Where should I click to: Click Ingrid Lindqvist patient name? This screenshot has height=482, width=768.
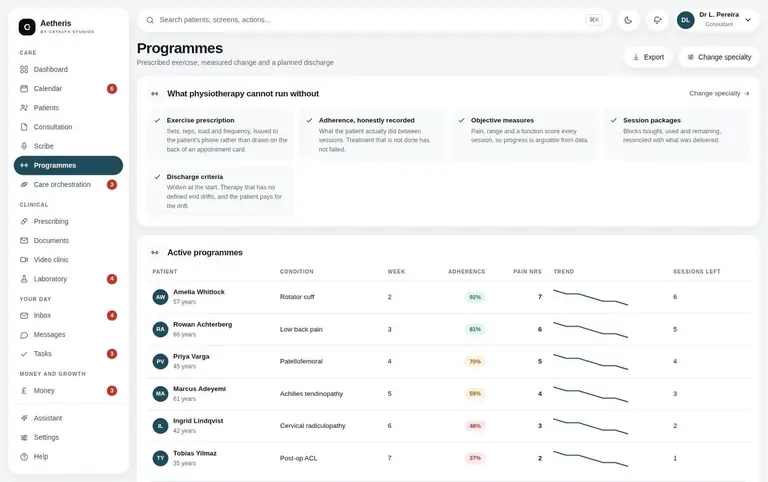click(x=198, y=421)
